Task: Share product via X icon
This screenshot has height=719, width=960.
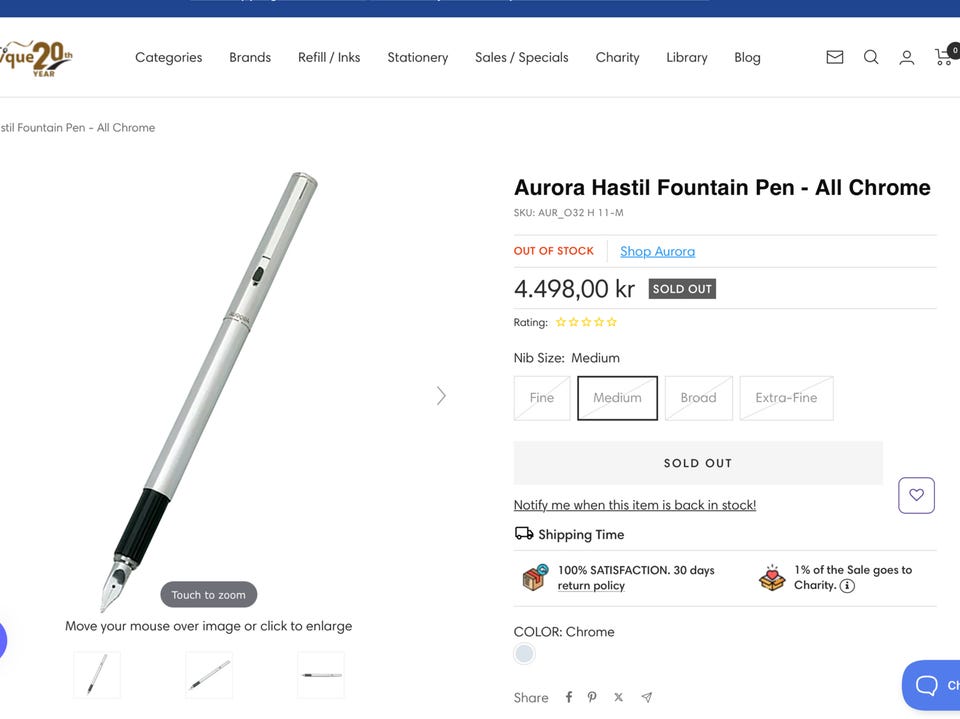Action: 618,697
